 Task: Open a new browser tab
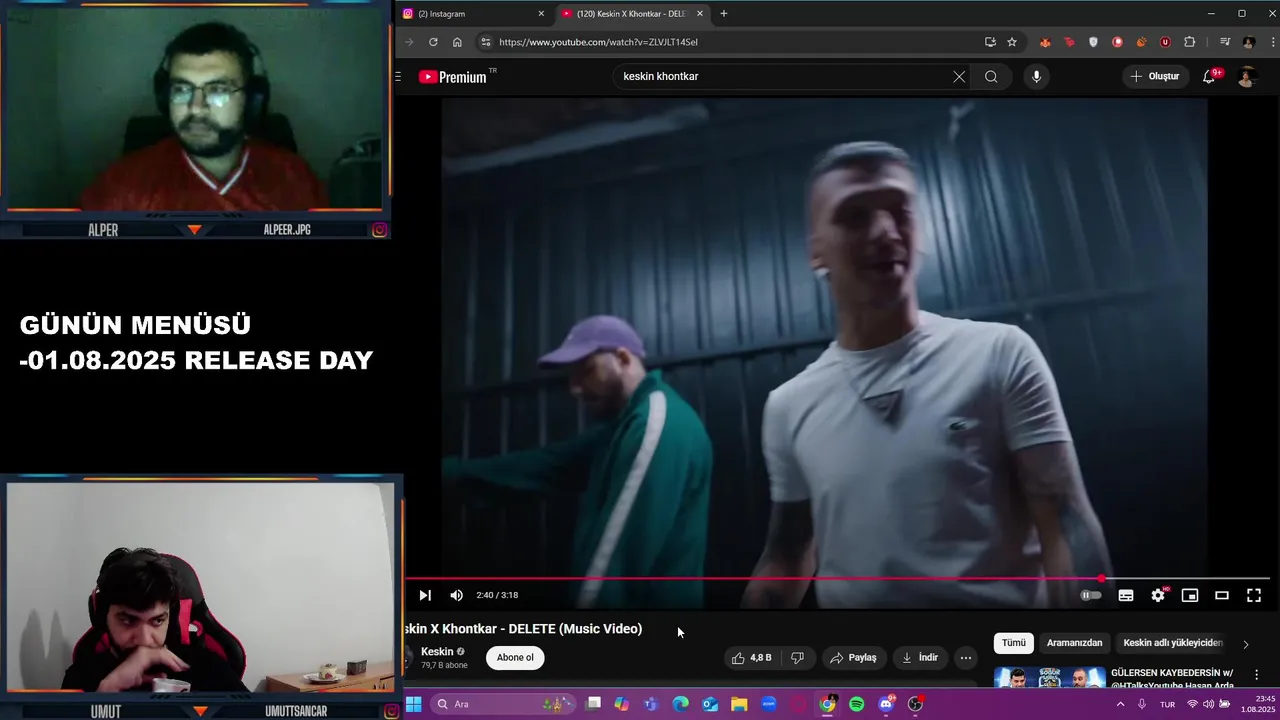[x=724, y=14]
